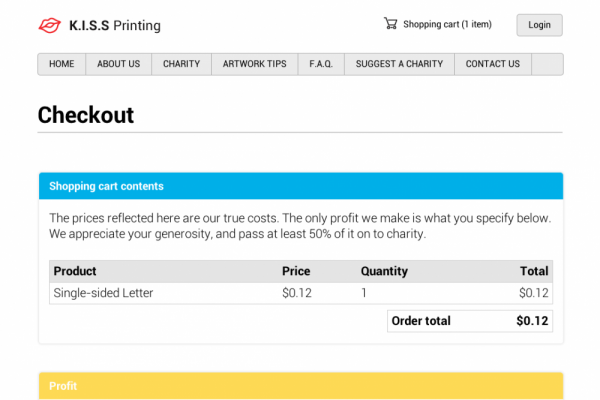Select the Charity menu item

(181, 64)
